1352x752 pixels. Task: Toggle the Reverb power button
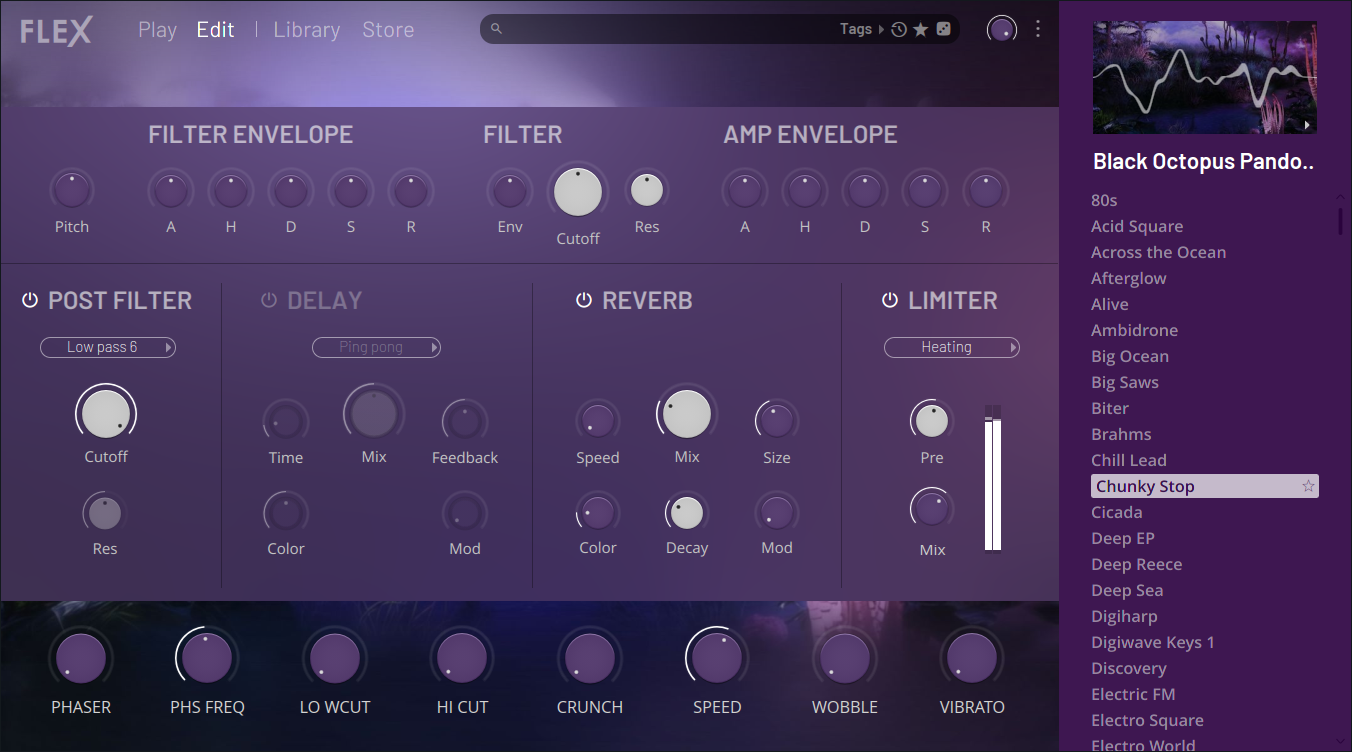coord(584,300)
